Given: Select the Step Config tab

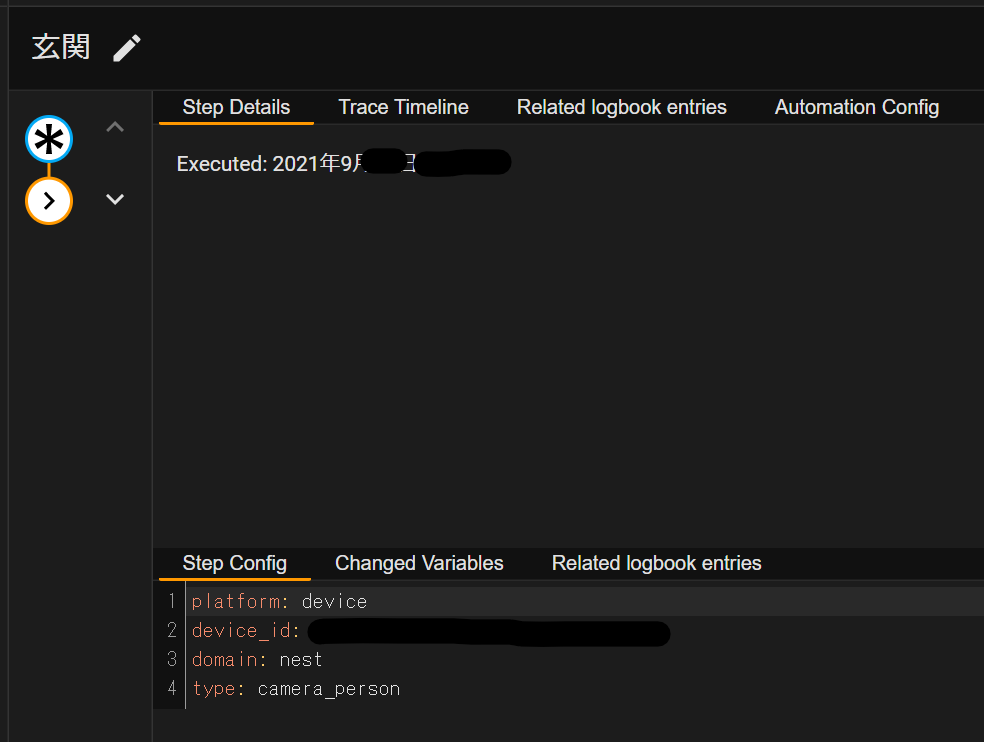Looking at the screenshot, I should tap(235, 563).
